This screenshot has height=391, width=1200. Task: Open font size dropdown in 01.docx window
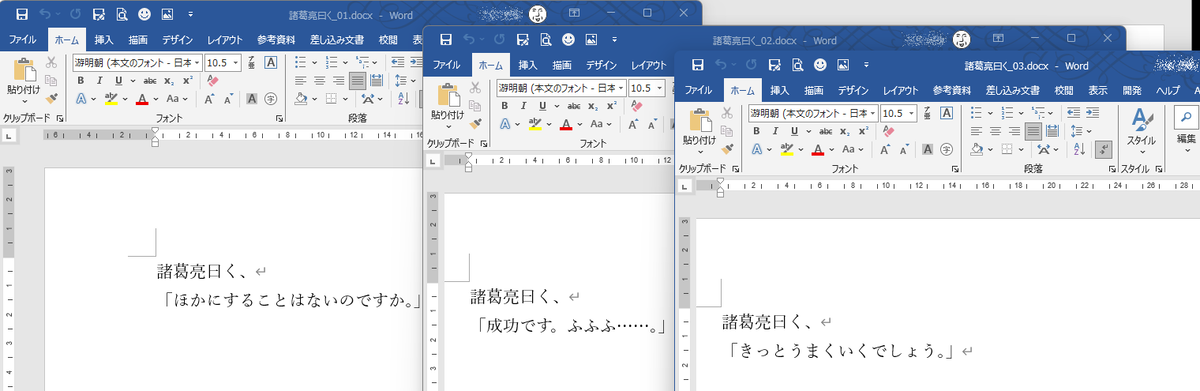tap(235, 62)
